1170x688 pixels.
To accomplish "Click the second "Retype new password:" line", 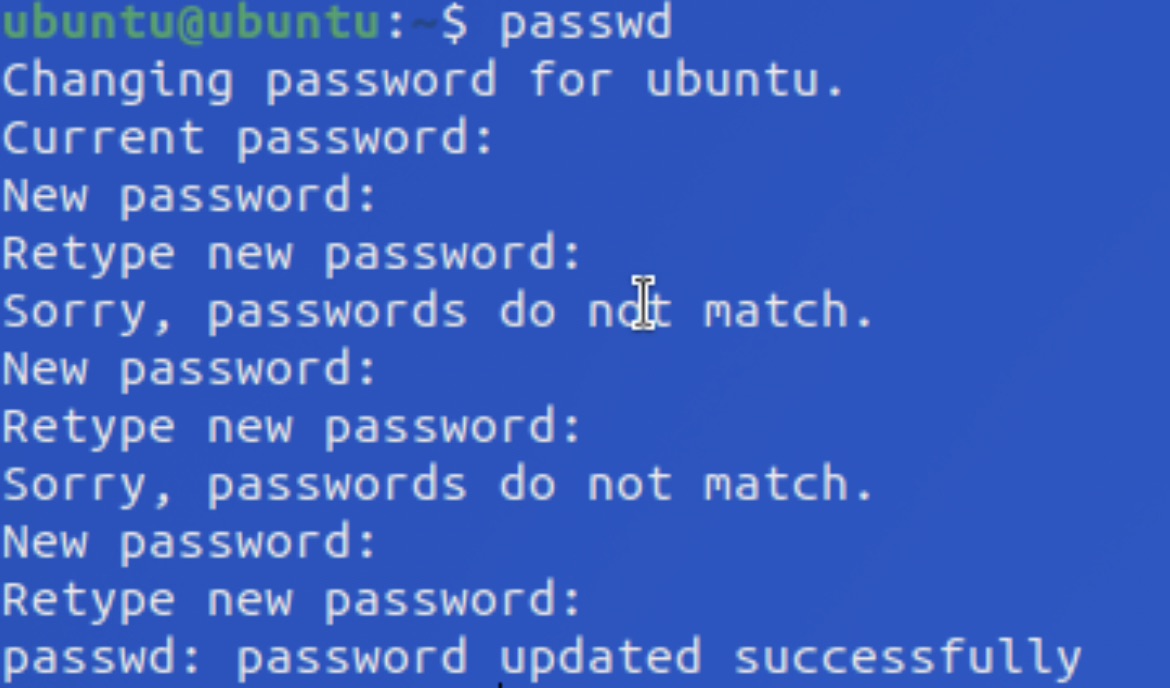I will pos(292,428).
